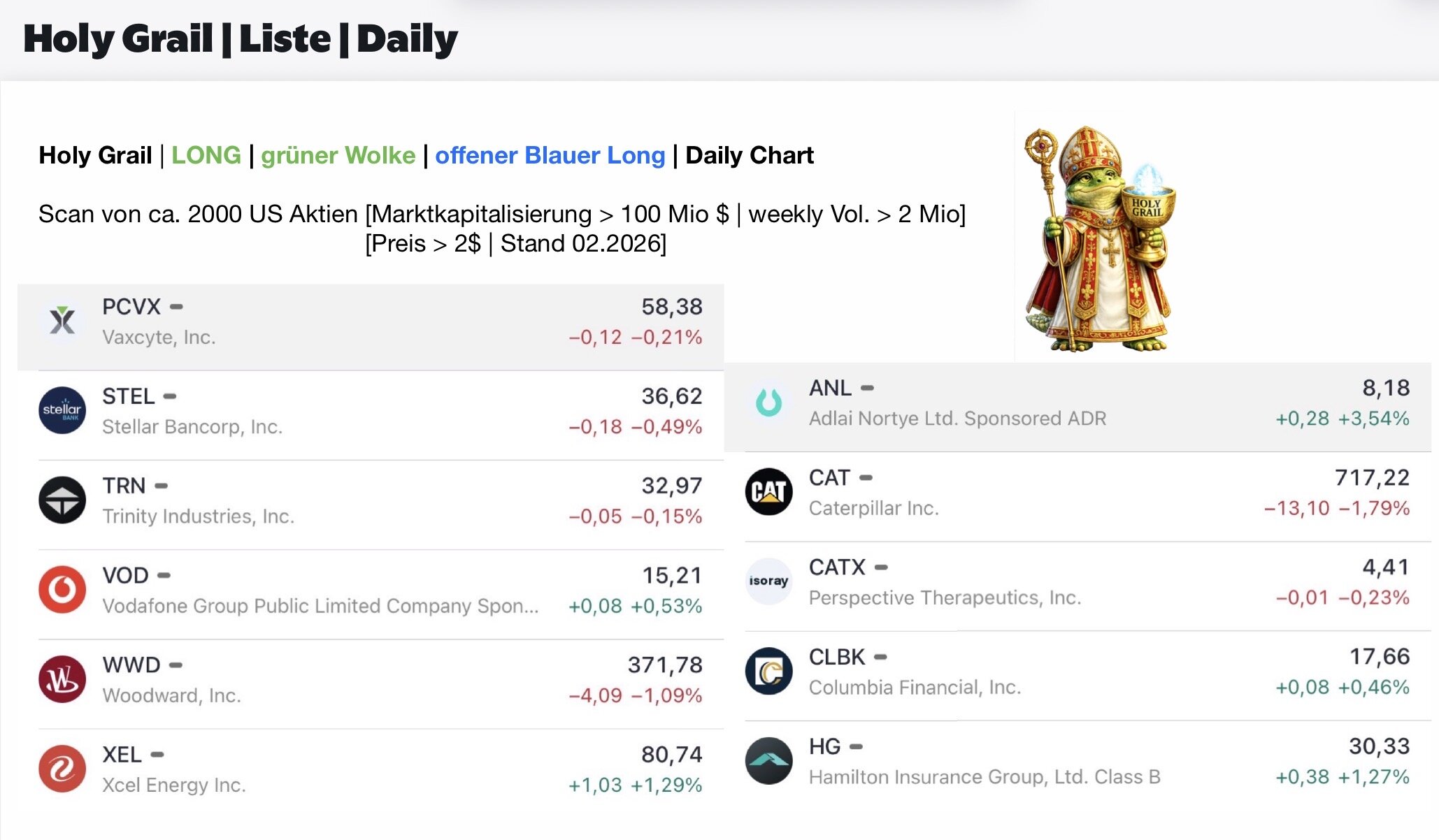Click the Vaxcyte PCVX logo icon

62,321
